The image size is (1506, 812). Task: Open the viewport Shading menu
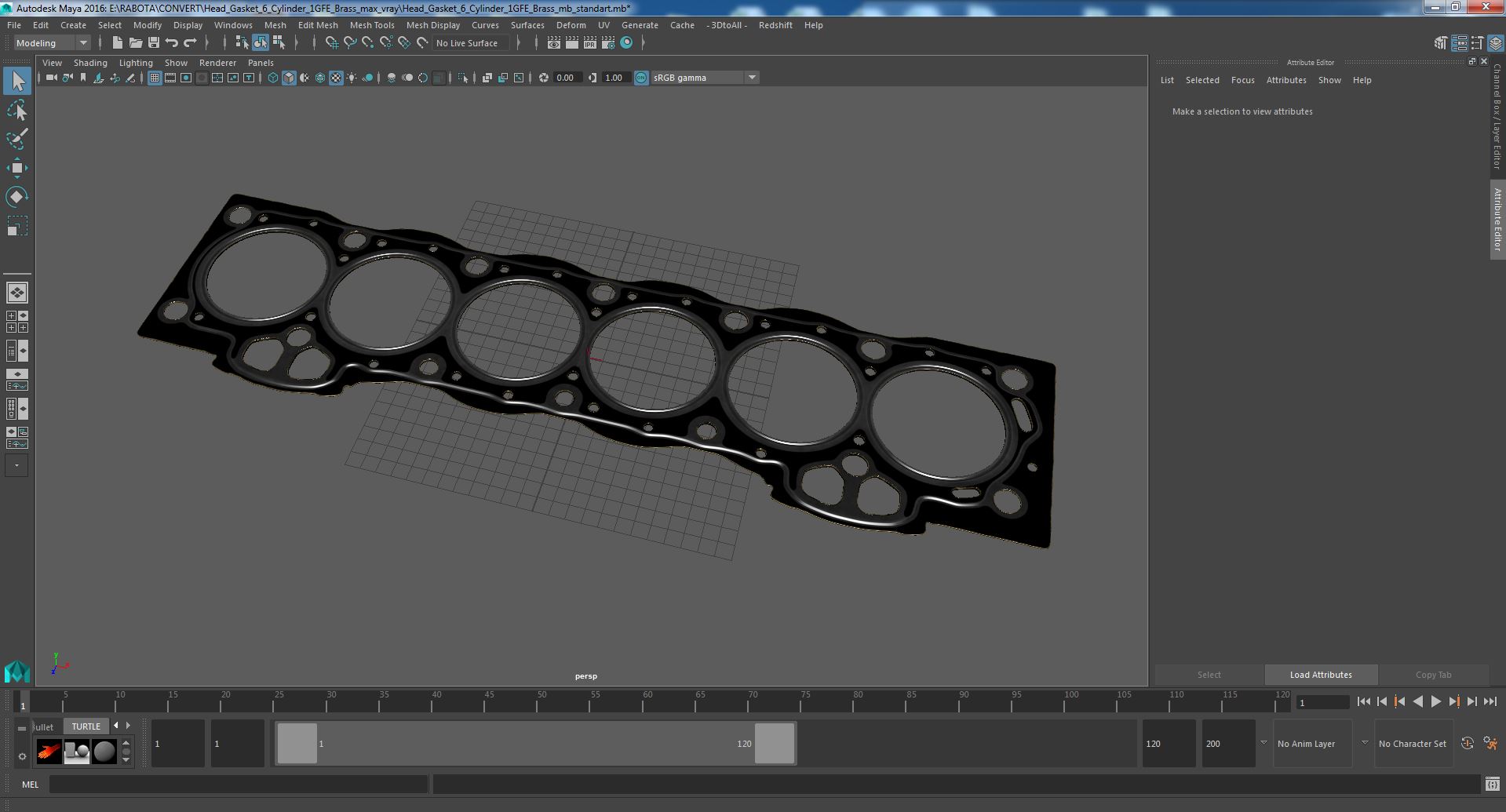point(90,63)
